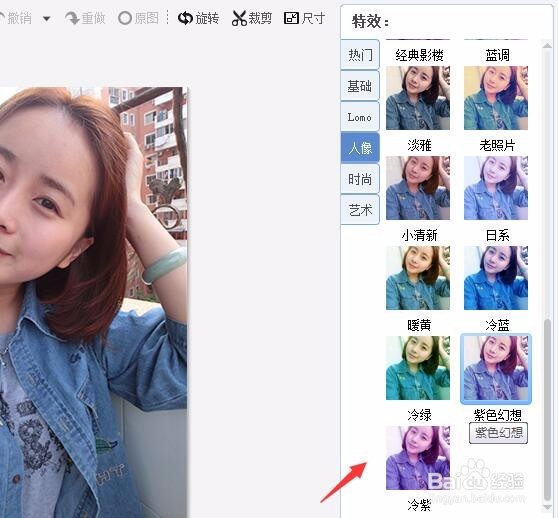Restore the 原图 original image
558x518 pixels.
[x=138, y=18]
